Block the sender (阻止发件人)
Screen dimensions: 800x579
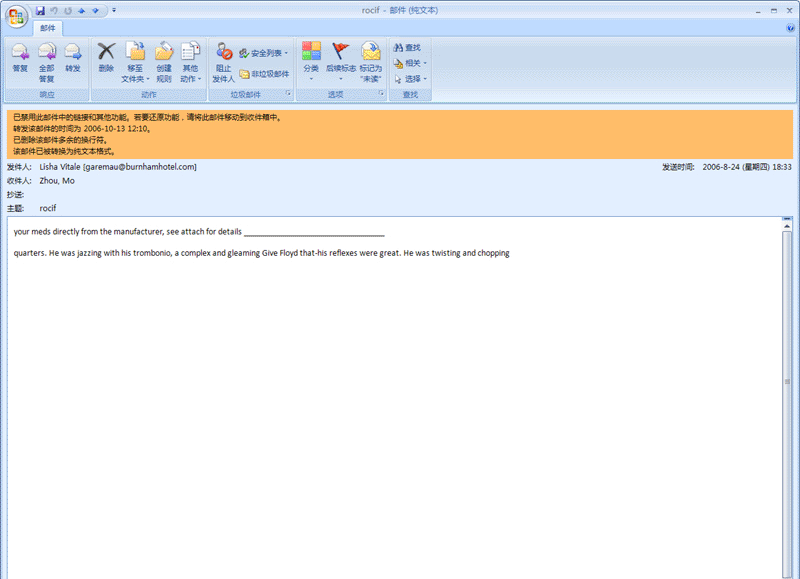[224, 60]
